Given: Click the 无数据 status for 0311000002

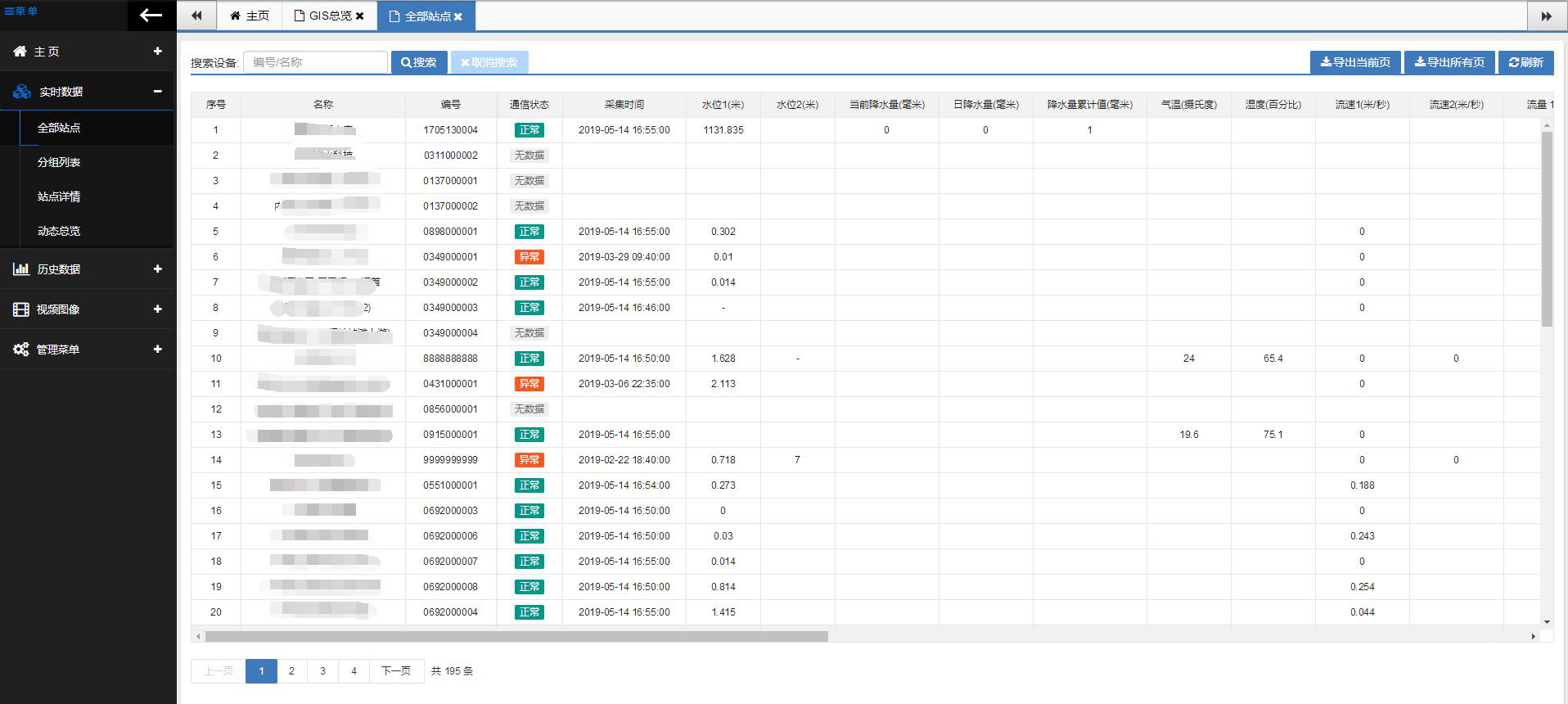Looking at the screenshot, I should click(x=529, y=156).
